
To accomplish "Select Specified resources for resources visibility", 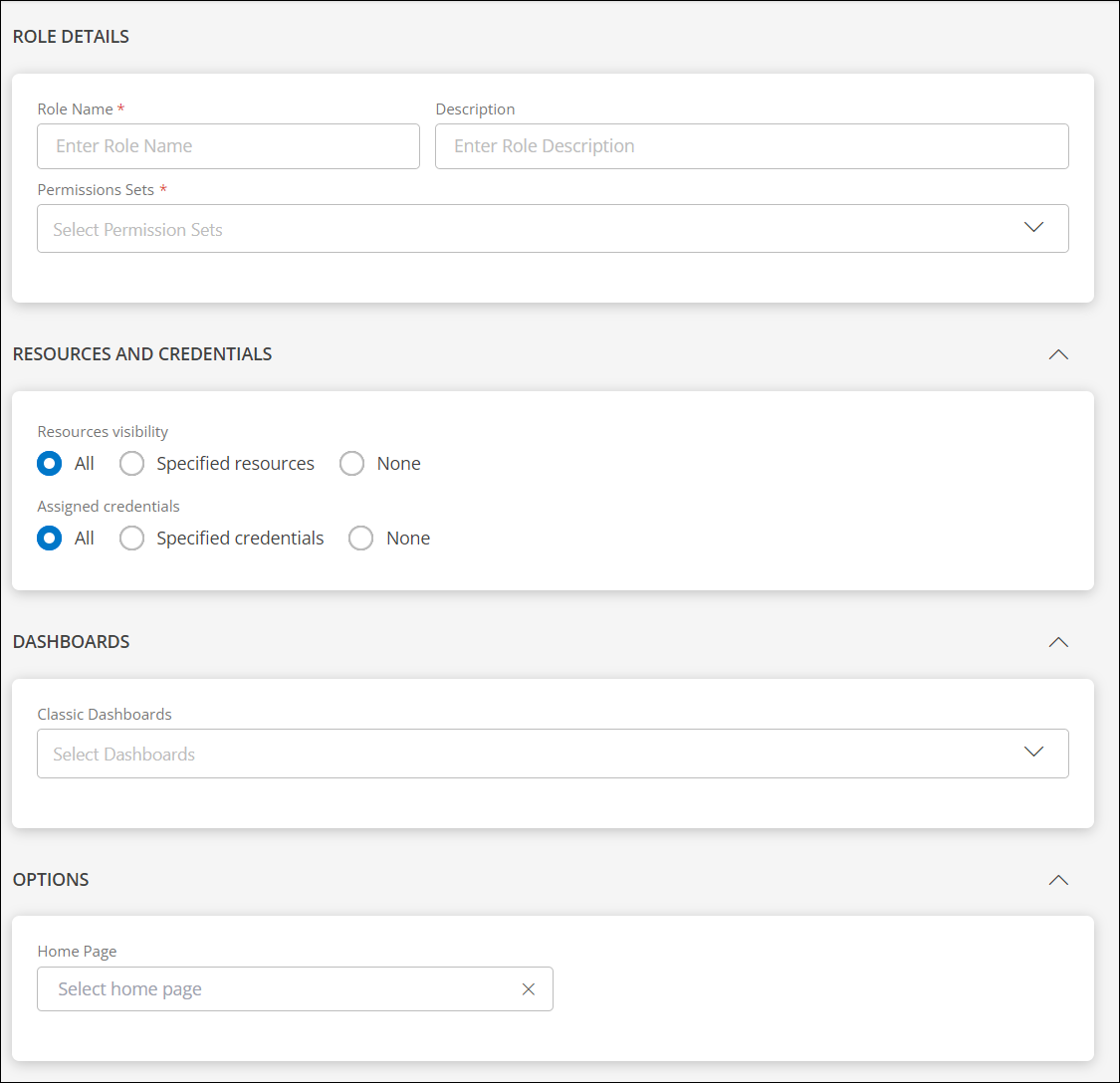I will pyautogui.click(x=131, y=463).
